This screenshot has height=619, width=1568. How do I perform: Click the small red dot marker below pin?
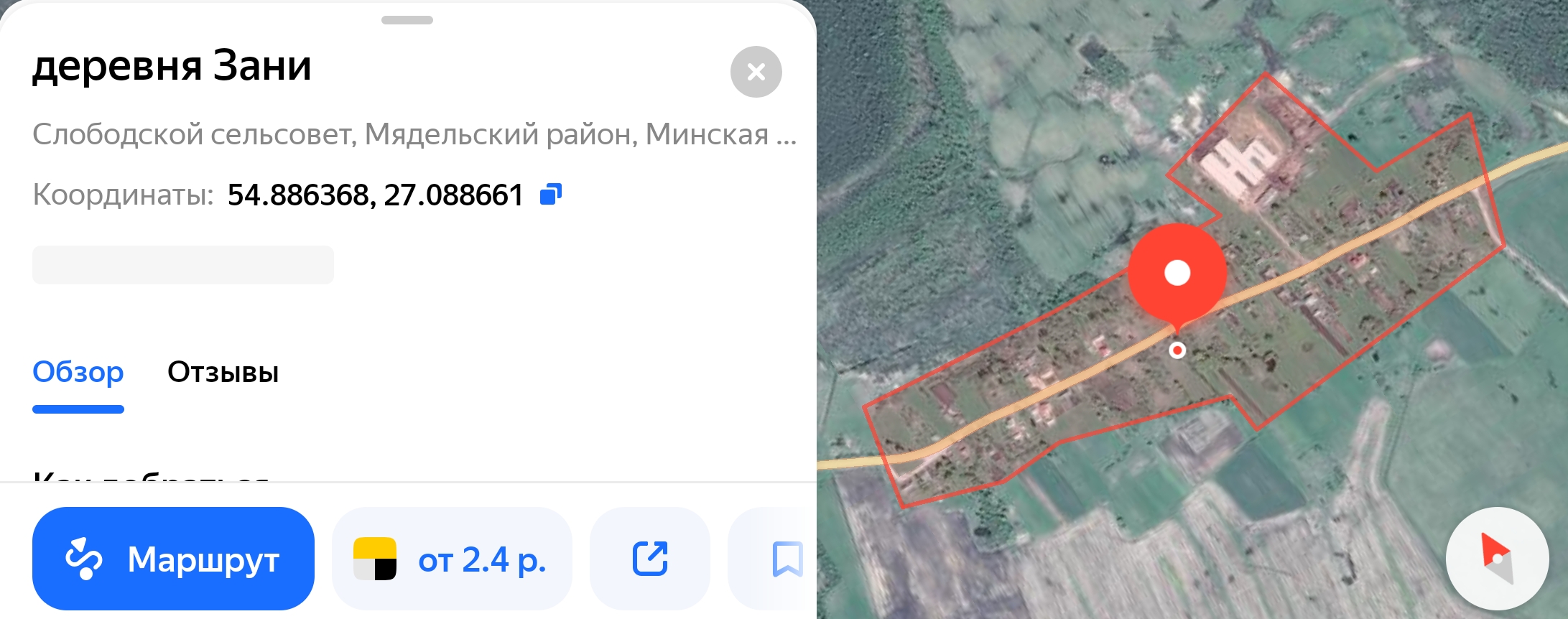[1177, 350]
